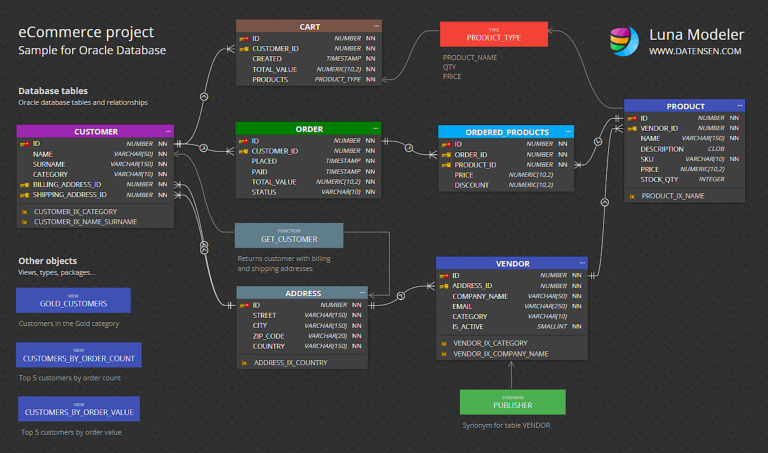The height and width of the screenshot is (453, 768).
Task: Click foreign key icon beside BILLING_ADDRESS_ID
Action: pyautogui.click(x=24, y=185)
